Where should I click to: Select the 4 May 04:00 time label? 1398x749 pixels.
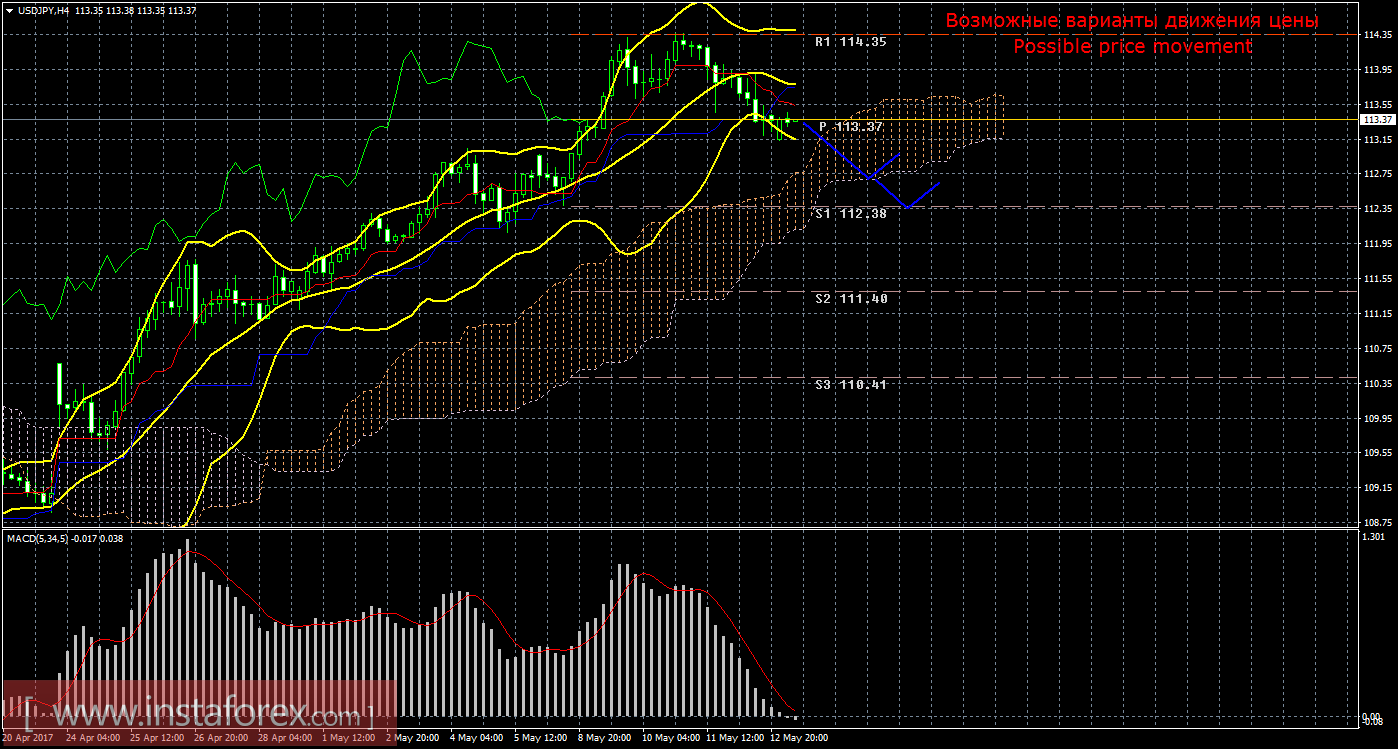click(476, 738)
